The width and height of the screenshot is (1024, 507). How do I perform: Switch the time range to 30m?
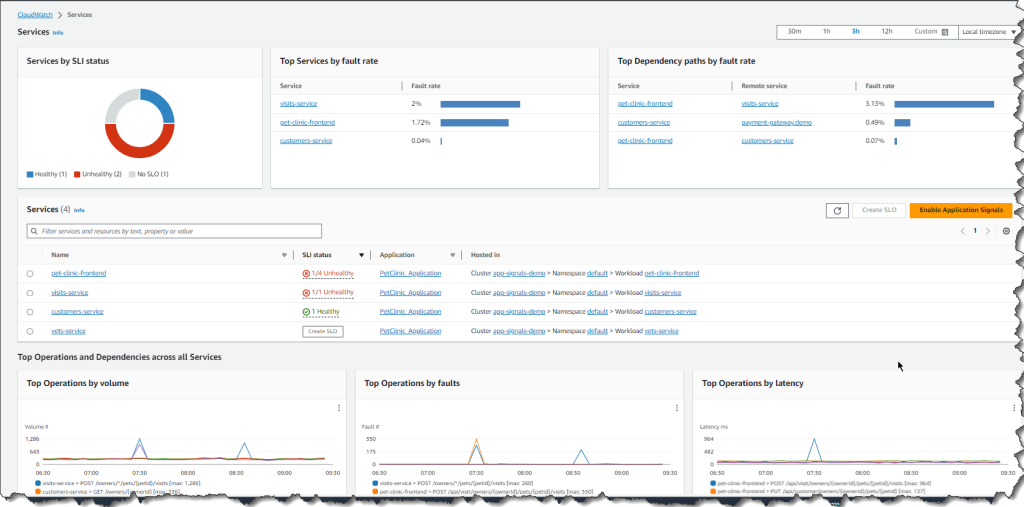(x=794, y=31)
